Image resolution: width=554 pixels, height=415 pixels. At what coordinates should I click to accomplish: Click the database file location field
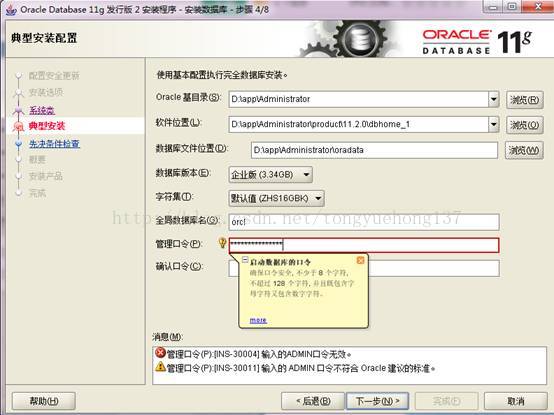point(375,150)
